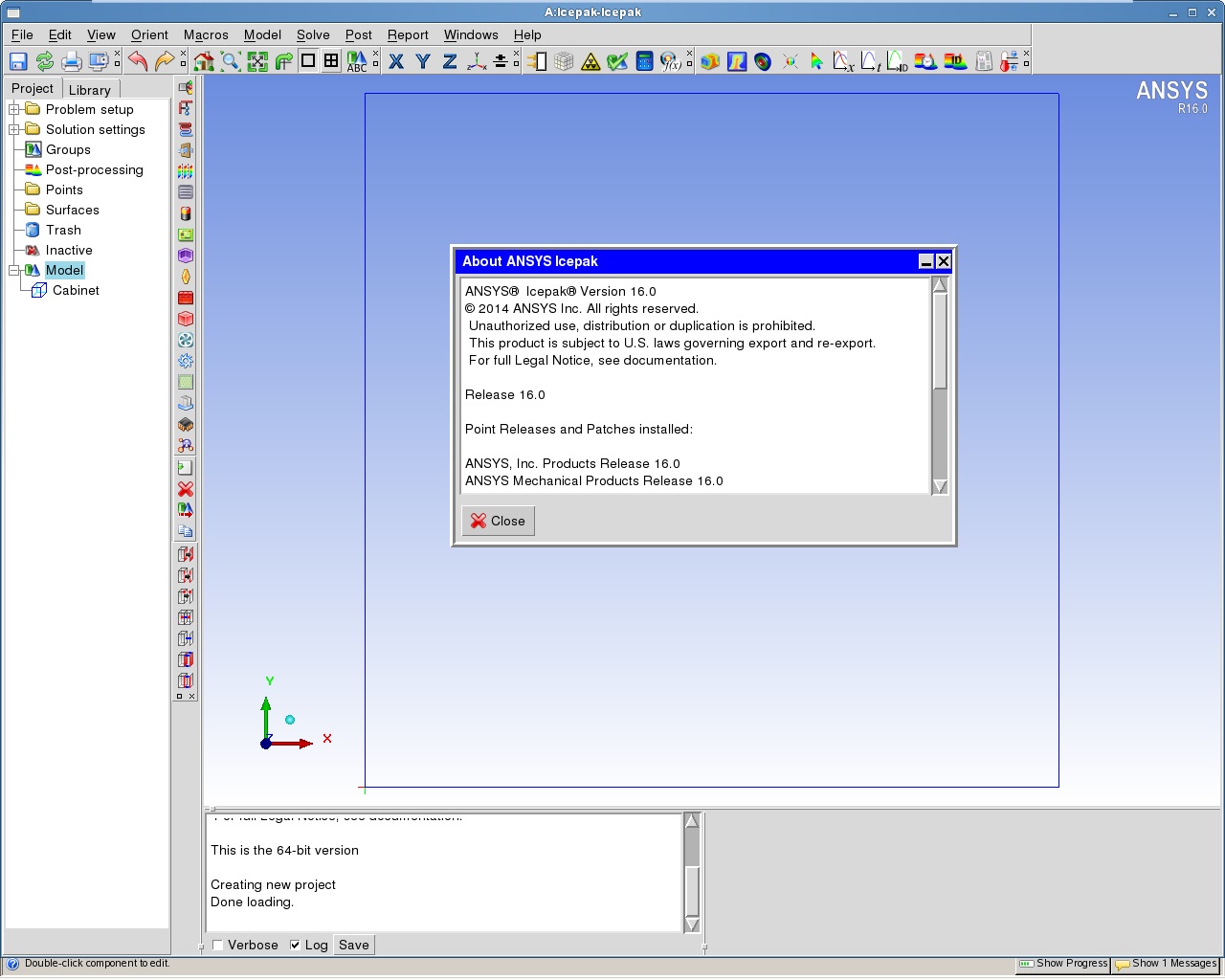Viewport: 1225px width, 980px height.
Task: Select the Points tree item
Action: click(64, 189)
